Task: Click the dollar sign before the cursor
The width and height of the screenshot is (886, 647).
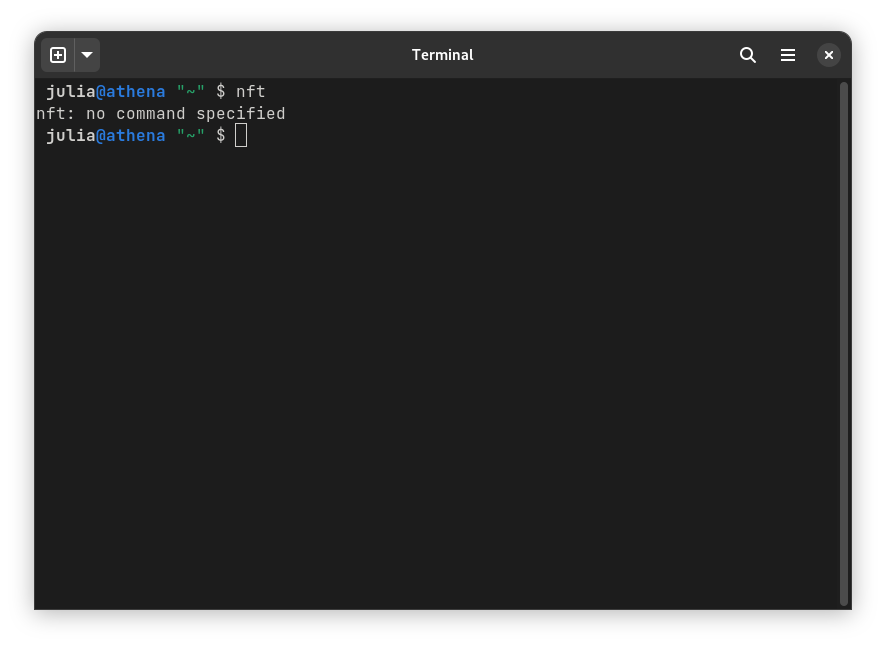Action: tap(220, 136)
